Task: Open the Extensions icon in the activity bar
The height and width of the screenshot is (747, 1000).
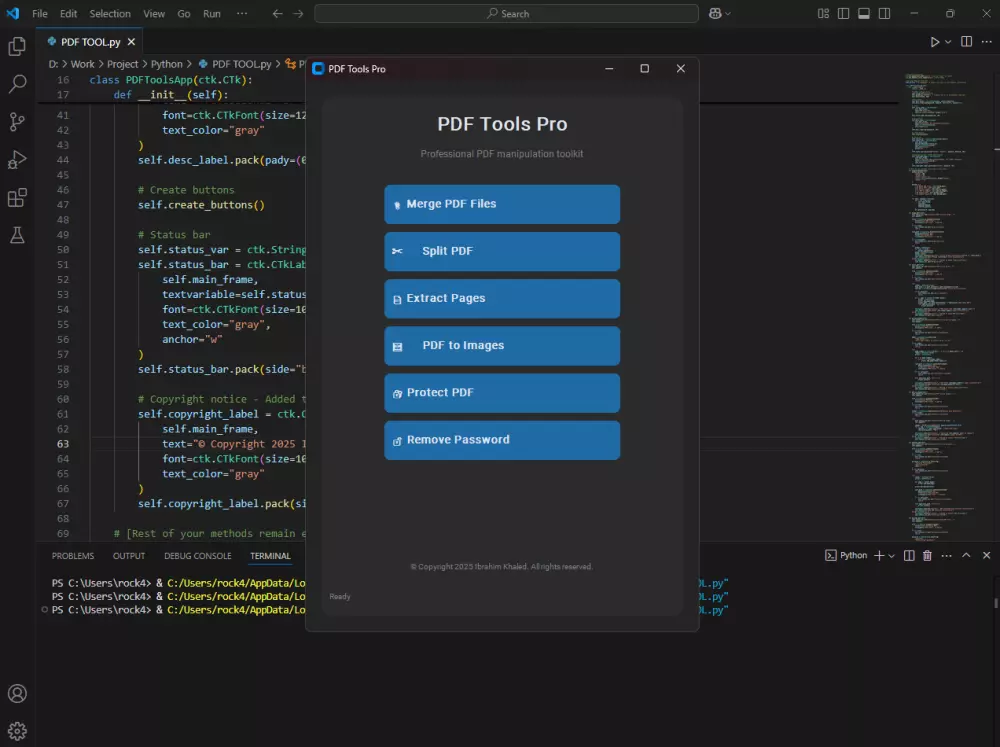Action: 16,198
